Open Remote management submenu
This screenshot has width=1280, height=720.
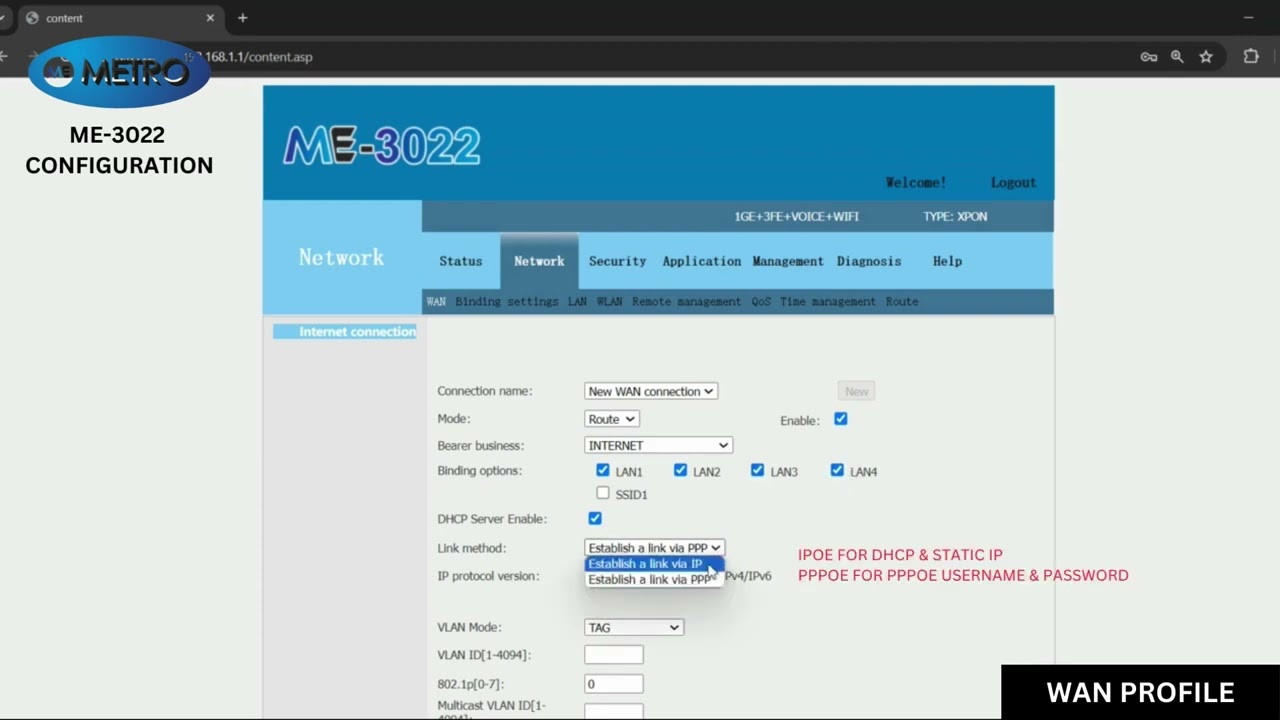pos(687,302)
